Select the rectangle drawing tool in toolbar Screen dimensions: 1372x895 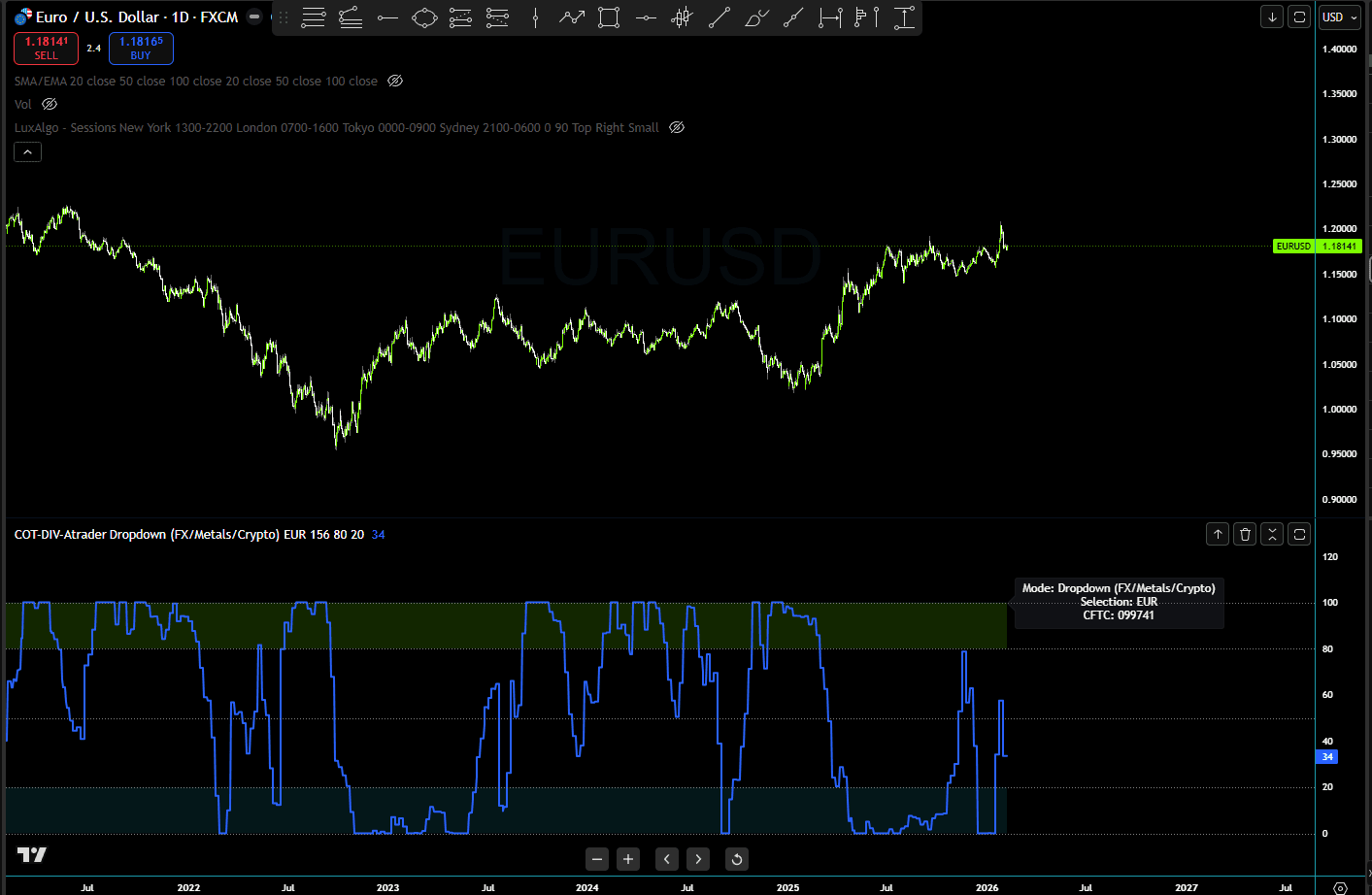click(609, 17)
